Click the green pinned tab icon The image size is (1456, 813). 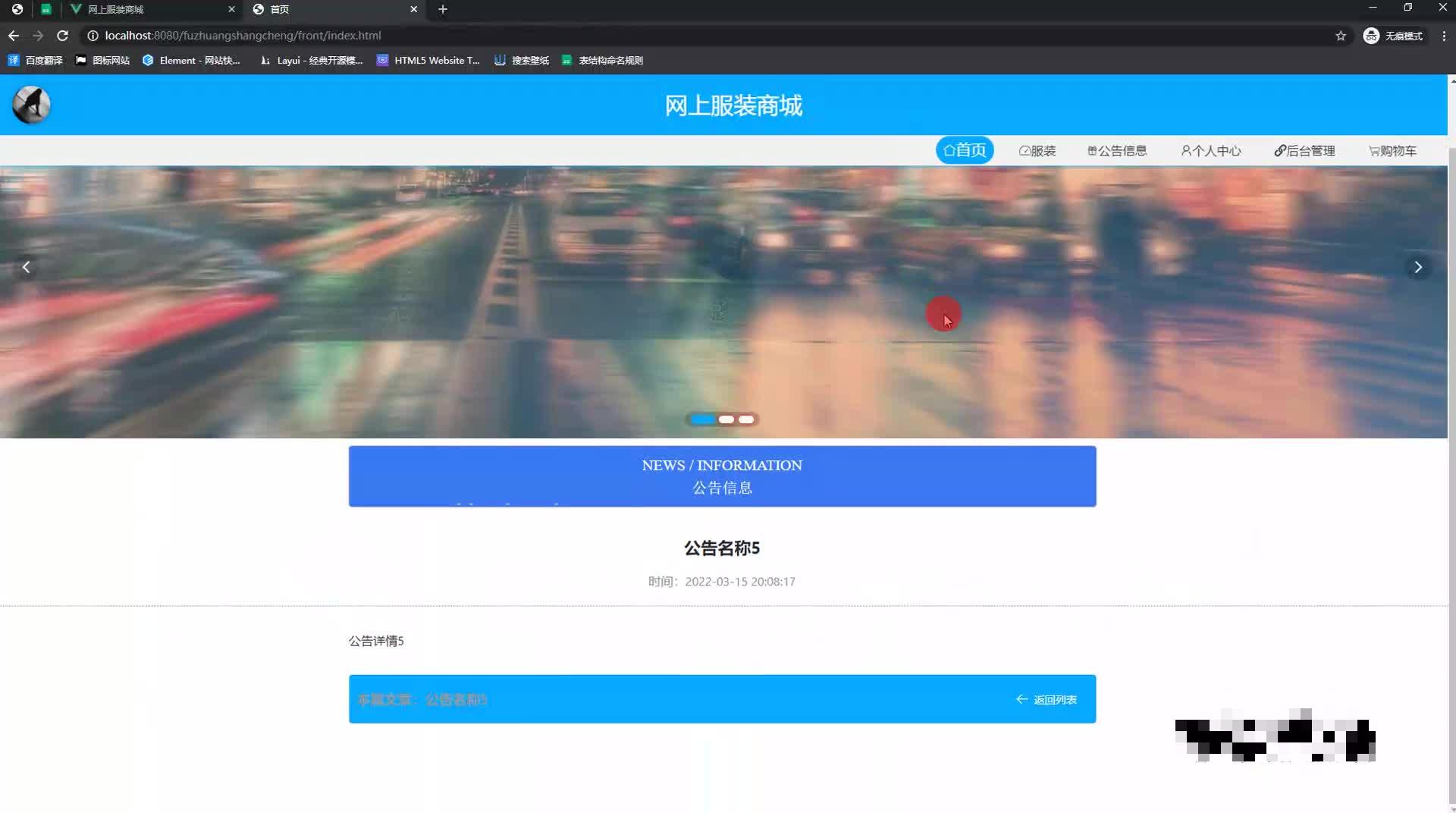46,9
